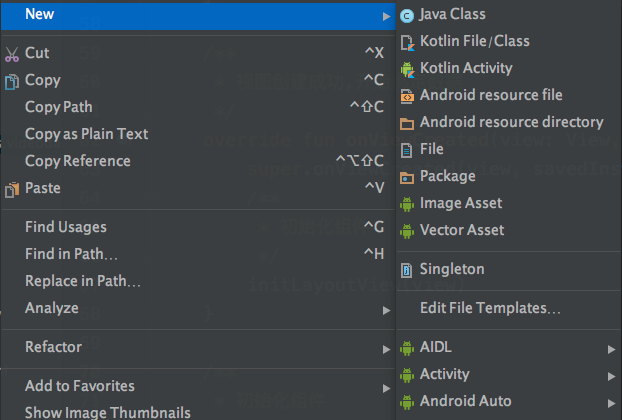Image resolution: width=622 pixels, height=420 pixels.
Task: Click the ^H shortcut hint
Action: click(x=374, y=254)
